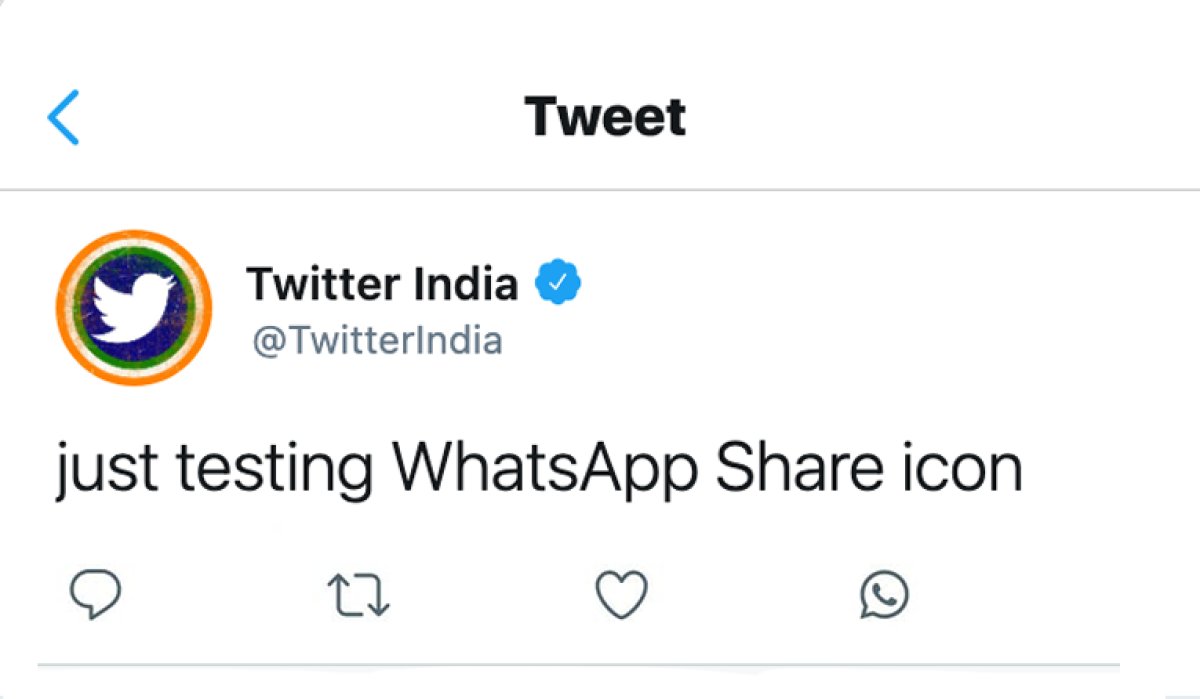Toggle like on Twitter India's tweet

(x=622, y=593)
